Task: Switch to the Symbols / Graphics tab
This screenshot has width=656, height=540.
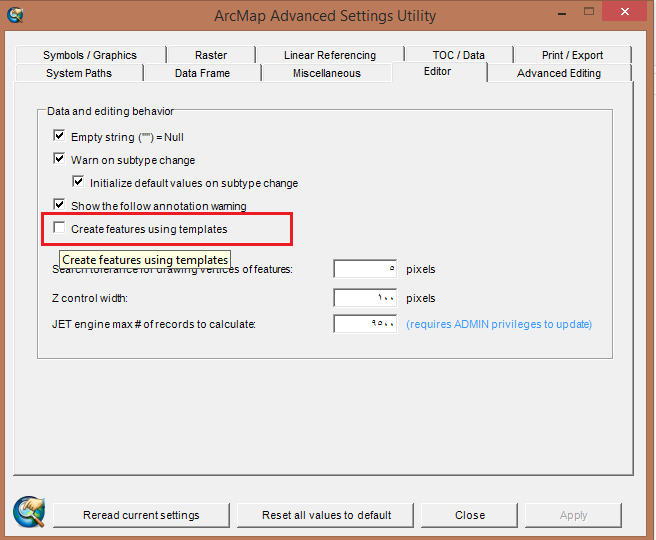Action: click(x=90, y=55)
